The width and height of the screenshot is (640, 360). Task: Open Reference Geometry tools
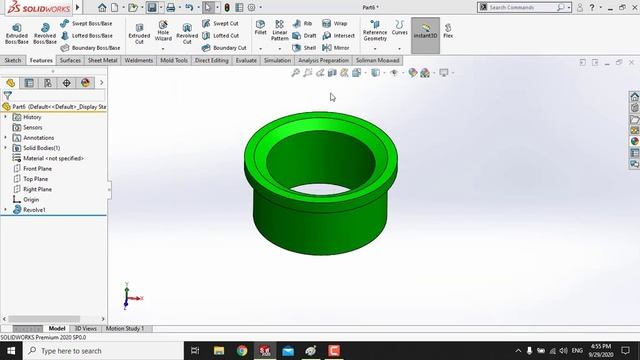(375, 31)
